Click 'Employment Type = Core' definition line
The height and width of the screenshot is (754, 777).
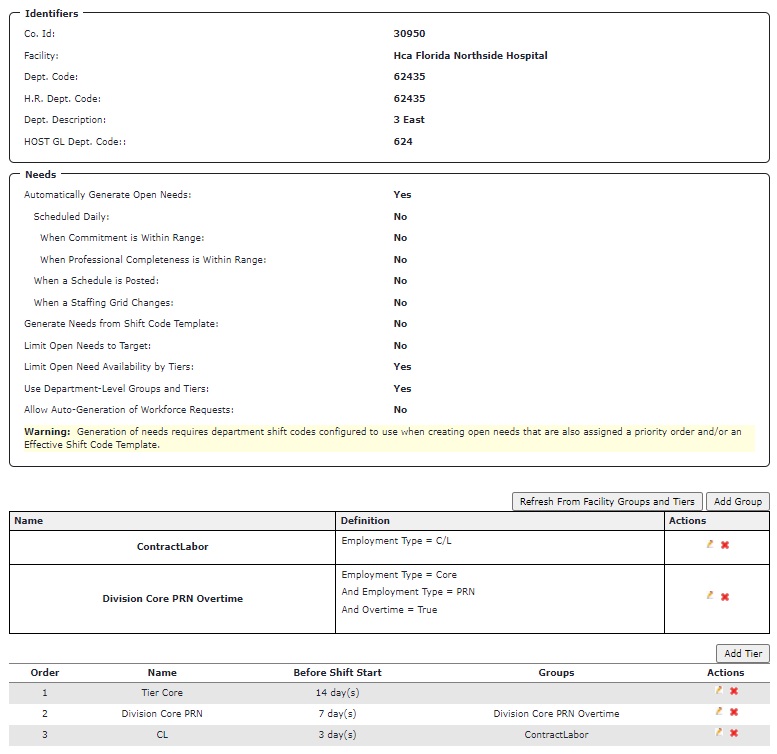399,575
